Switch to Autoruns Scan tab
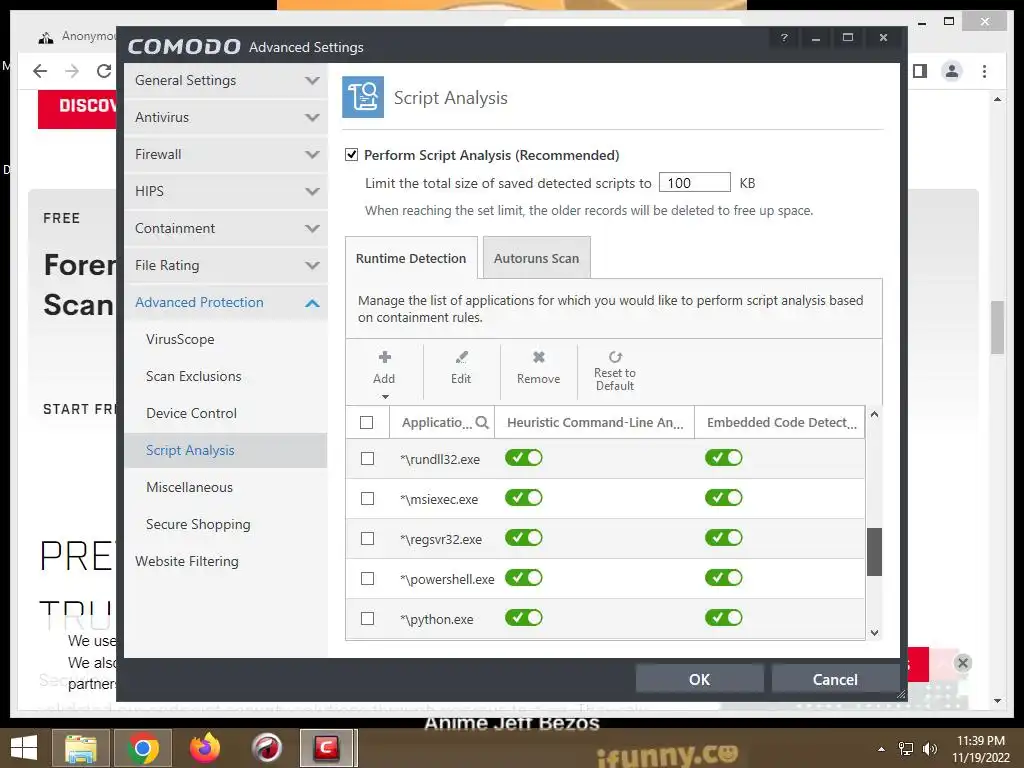 [x=536, y=258]
